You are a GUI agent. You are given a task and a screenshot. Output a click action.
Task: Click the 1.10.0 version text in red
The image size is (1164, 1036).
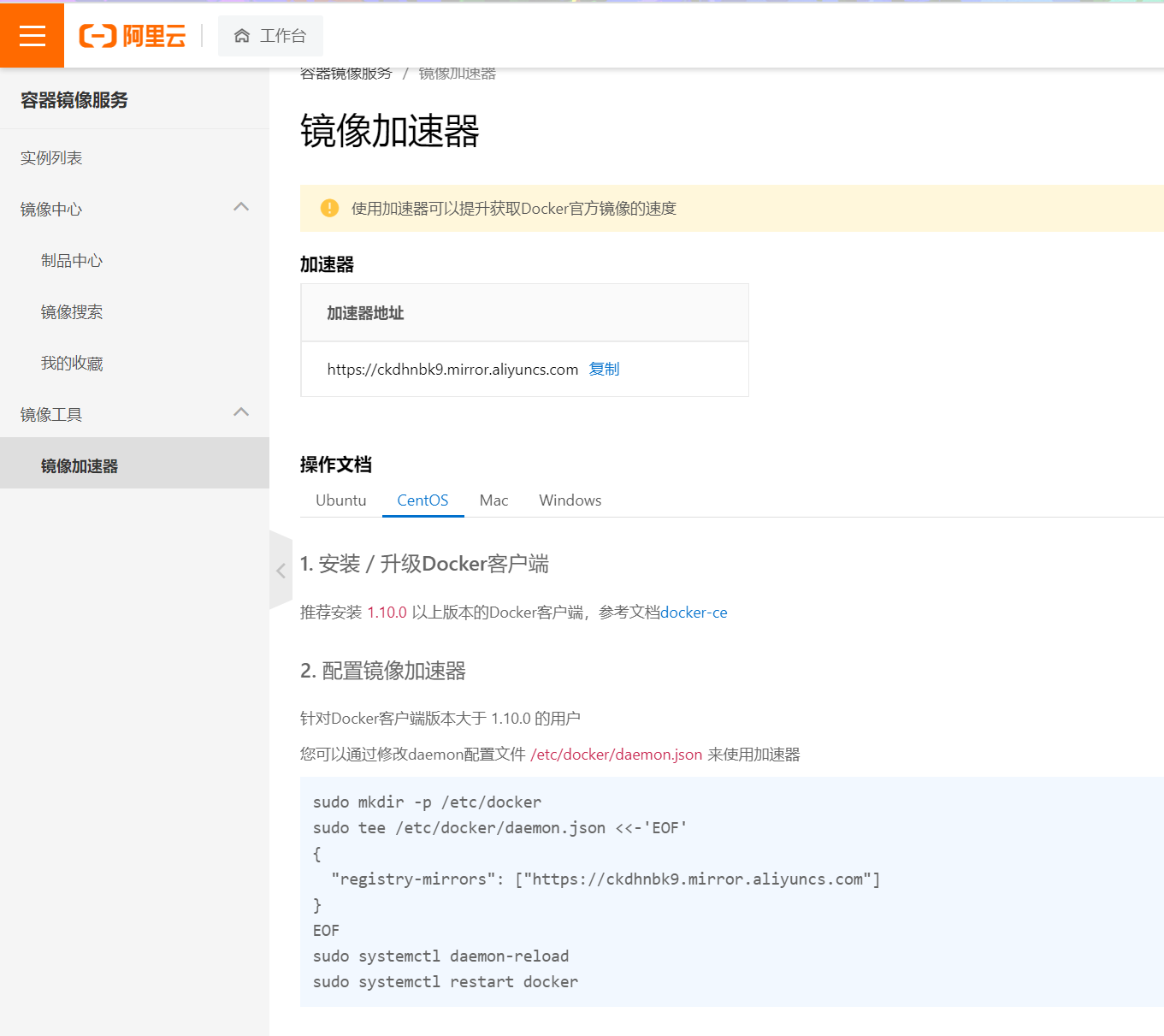[387, 613]
